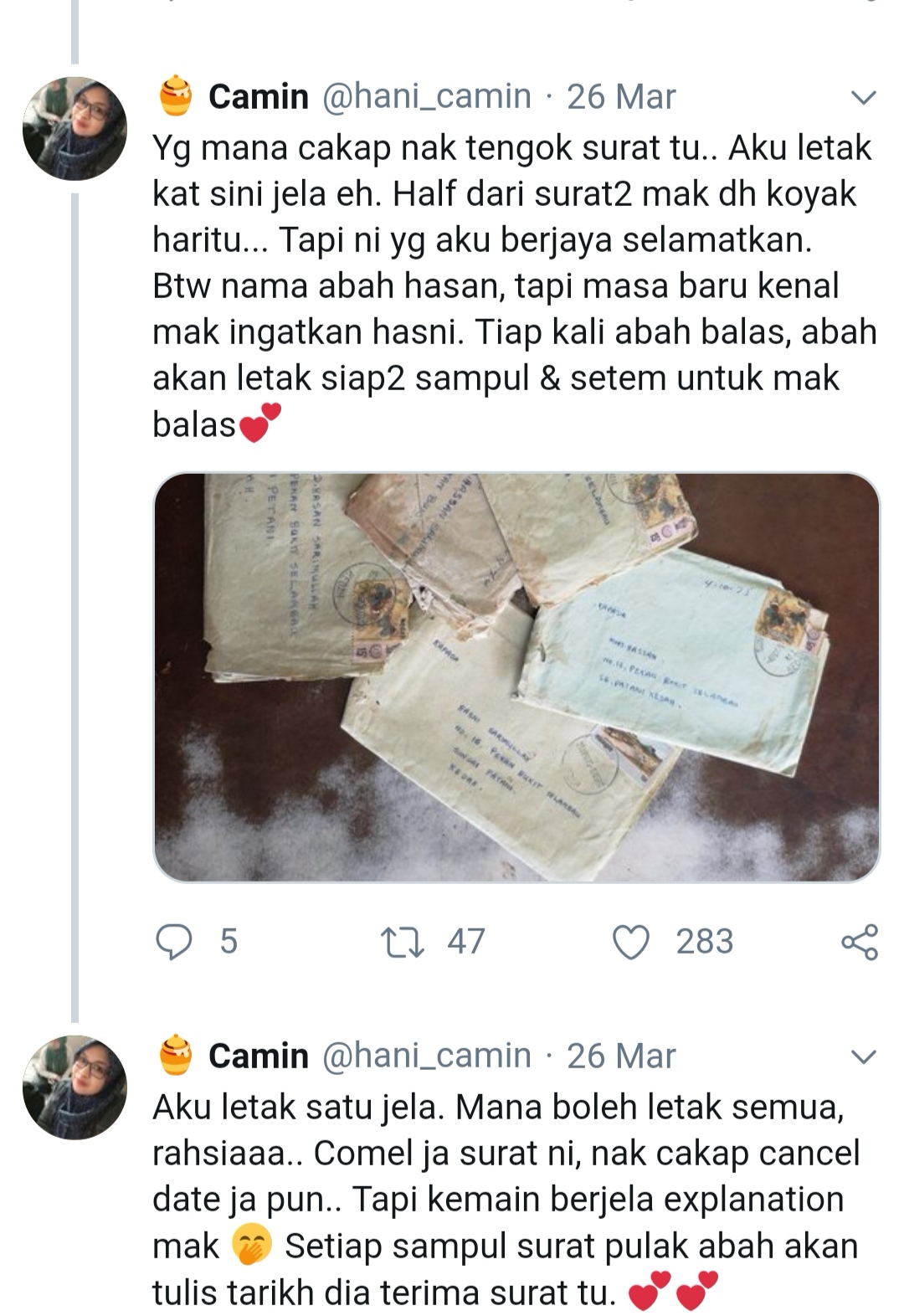Open 26 Mar timestamp on second tweet
The image size is (904, 1316).
click(621, 1056)
